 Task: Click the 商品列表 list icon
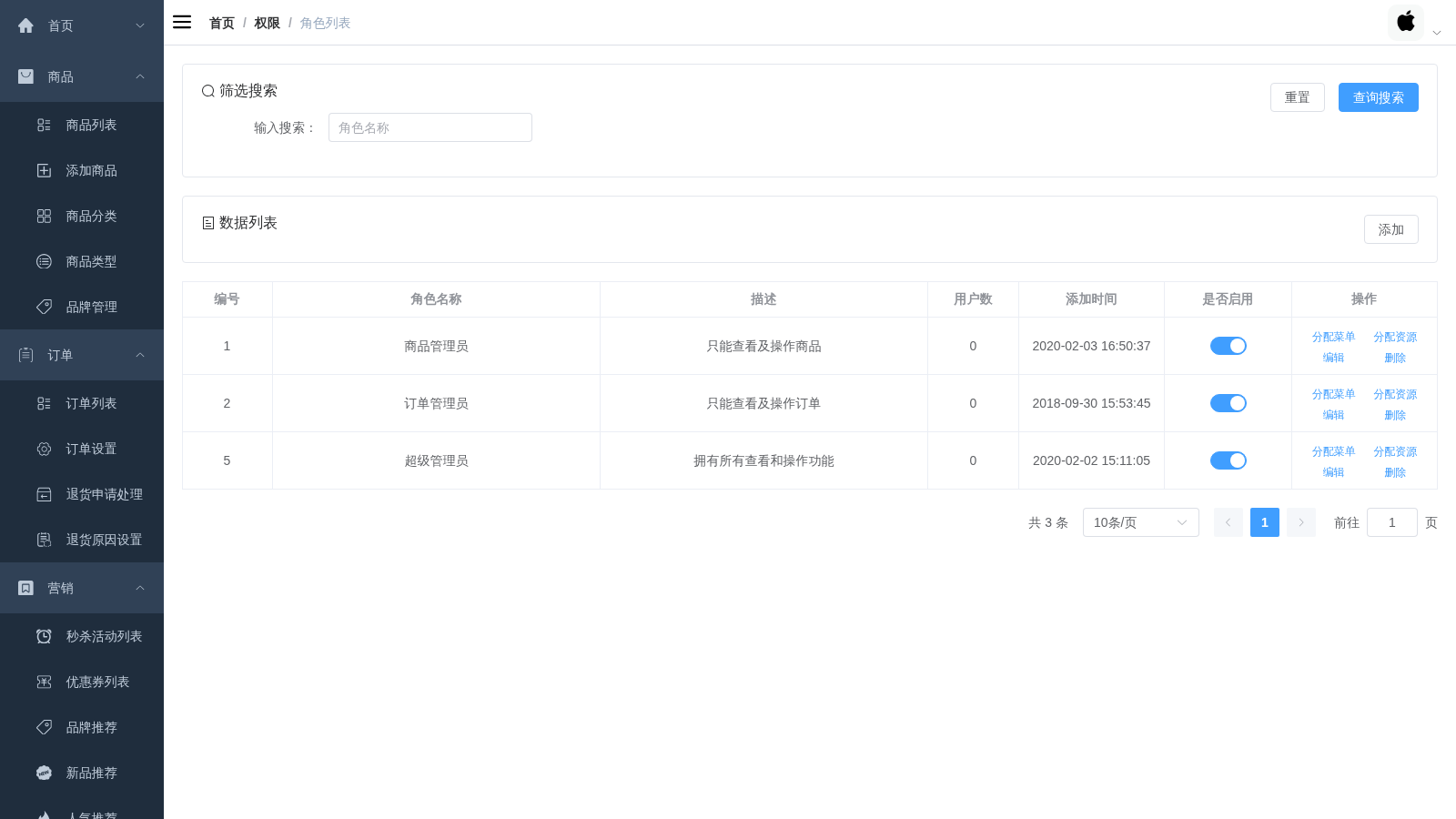click(44, 125)
